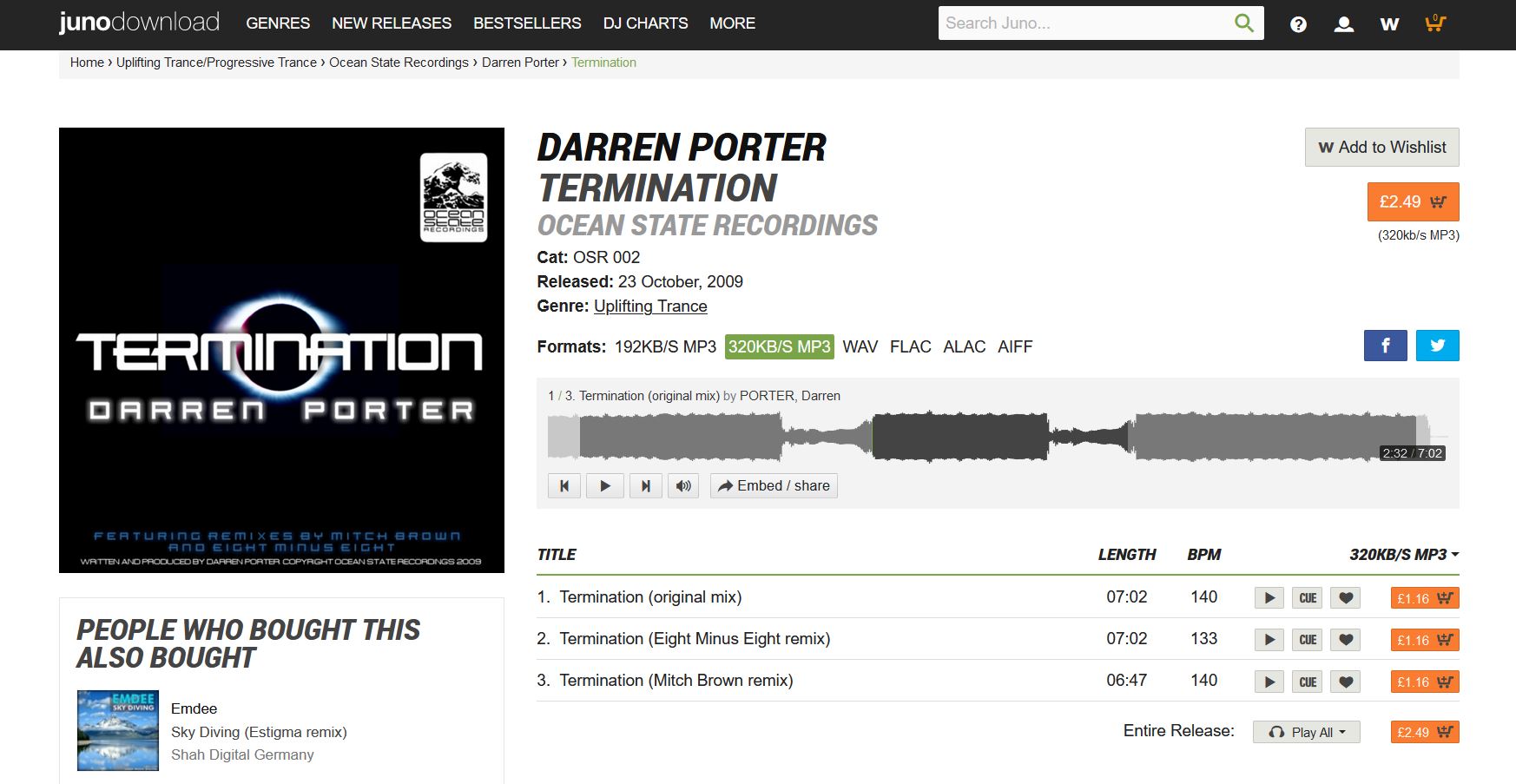Follow the Uplifting Trance genre link
Viewport: 1516px width, 784px height.
click(x=650, y=306)
